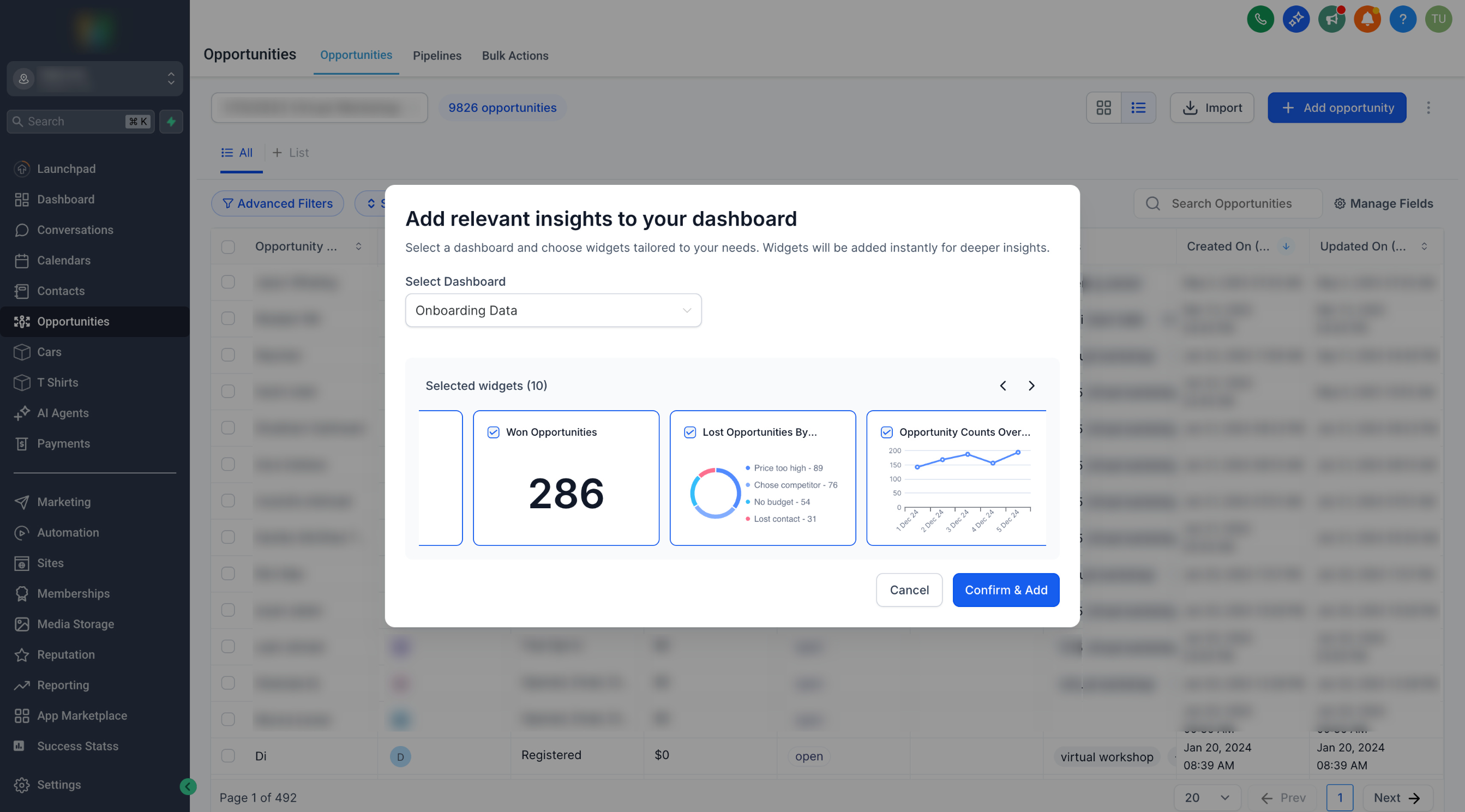This screenshot has height=812, width=1465.
Task: Click the Search Opportunities input field
Action: (x=1231, y=203)
